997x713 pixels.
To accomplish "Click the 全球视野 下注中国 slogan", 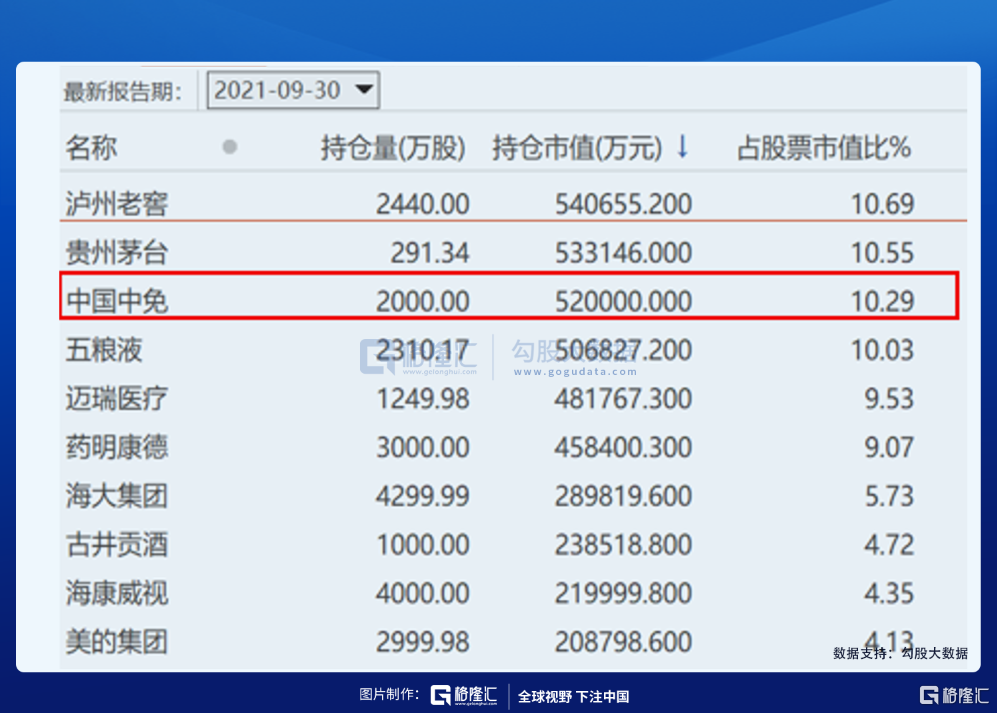I will click(x=574, y=696).
